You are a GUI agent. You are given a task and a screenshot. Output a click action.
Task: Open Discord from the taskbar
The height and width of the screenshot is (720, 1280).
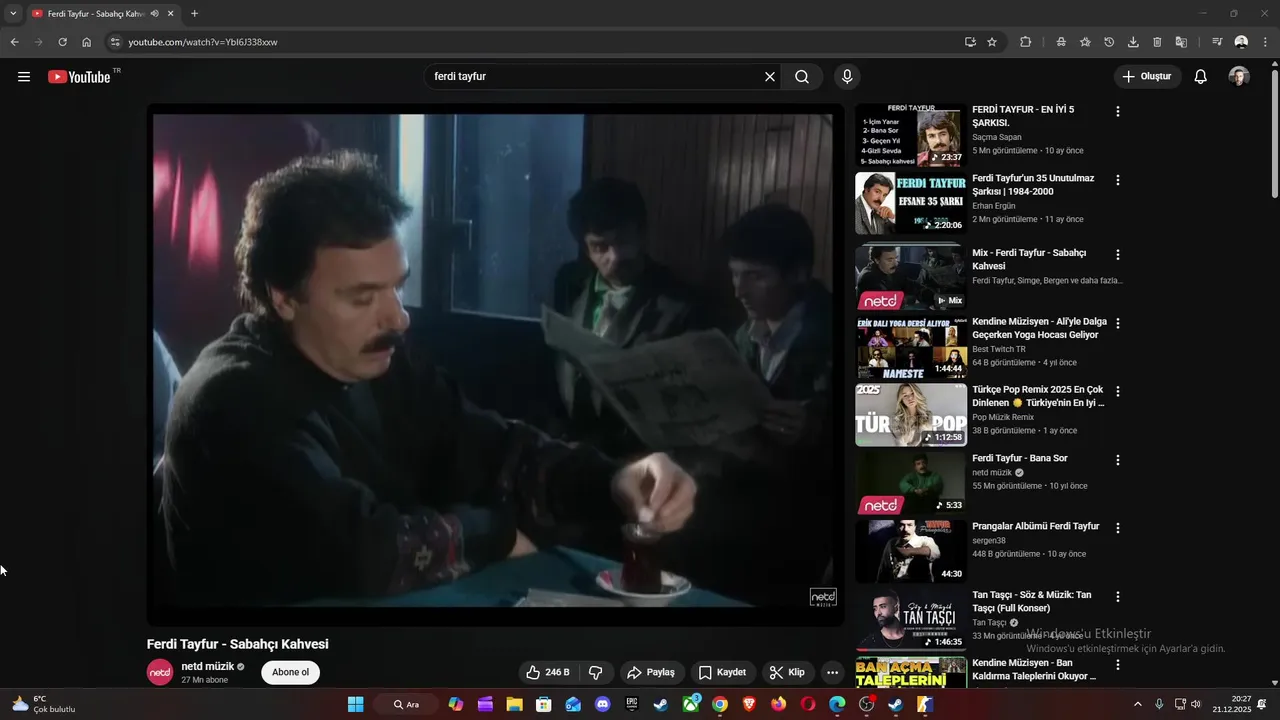point(602,704)
